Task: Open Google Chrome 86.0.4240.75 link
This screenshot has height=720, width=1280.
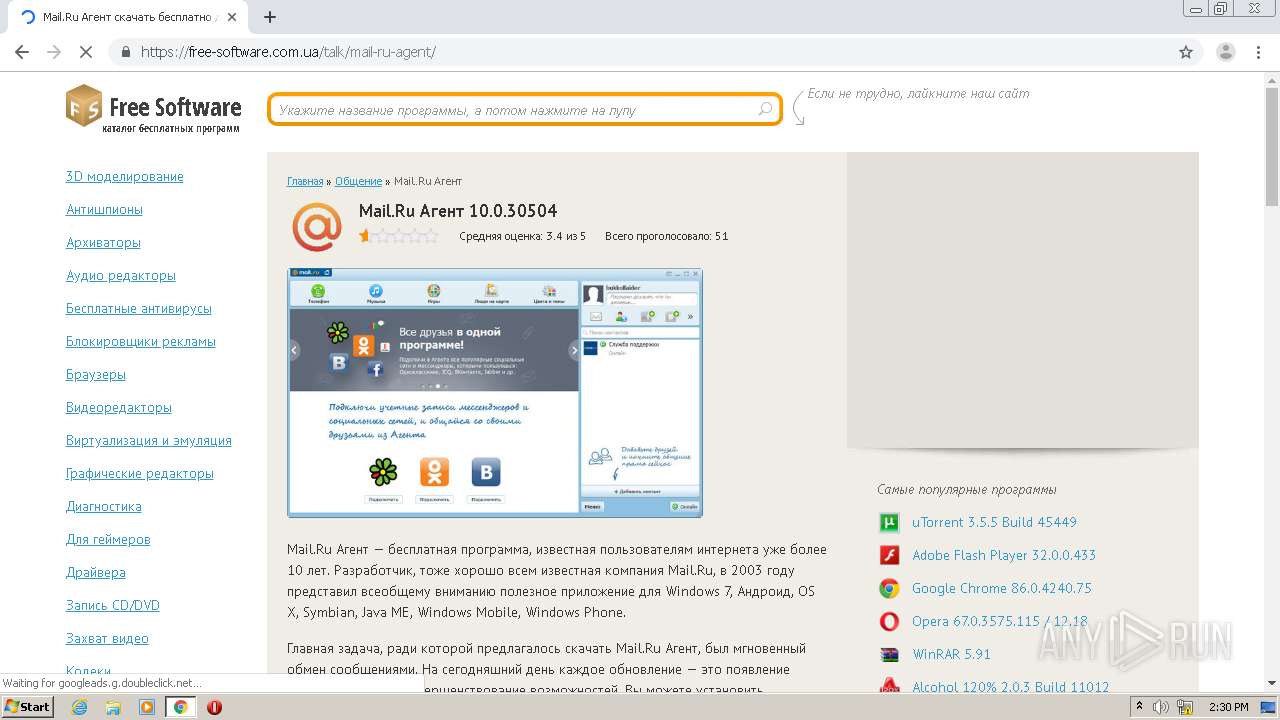Action: pos(1002,588)
